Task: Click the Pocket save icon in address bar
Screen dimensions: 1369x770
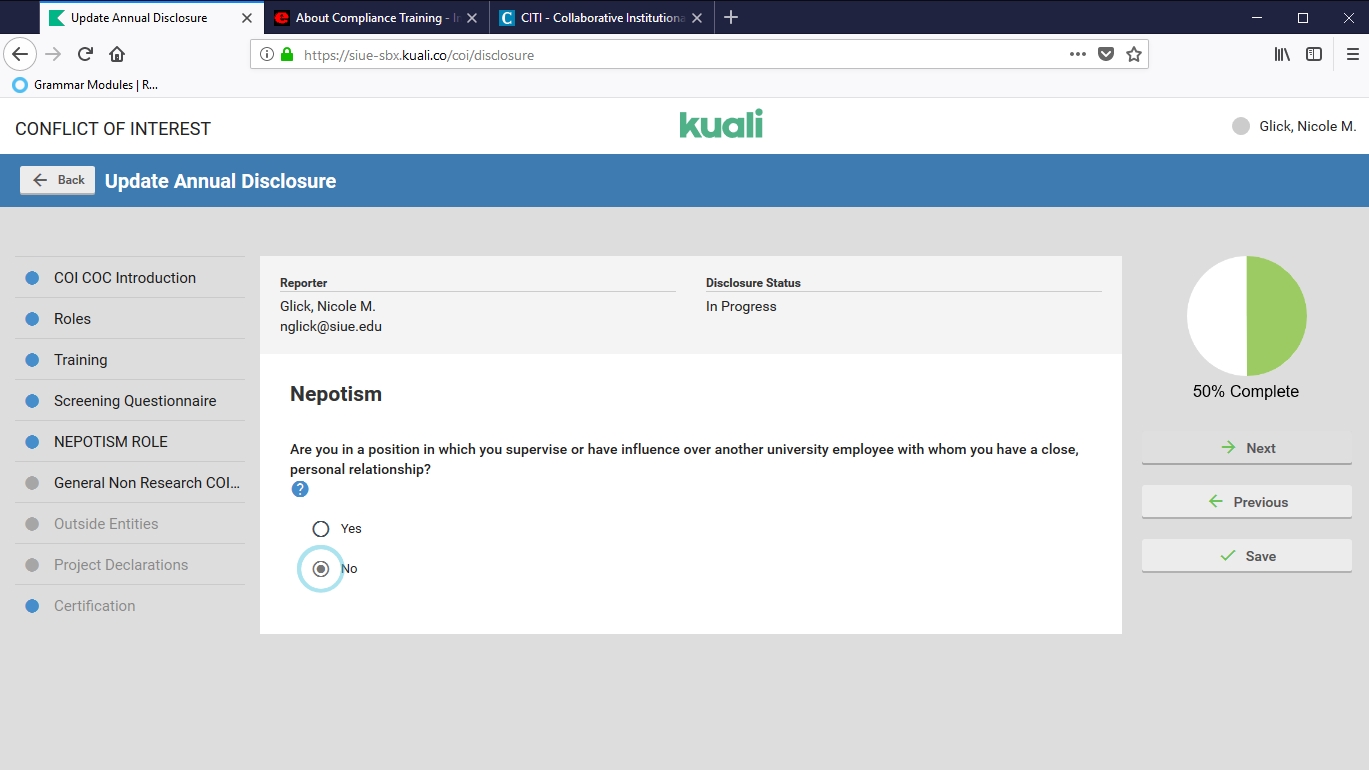Action: click(x=1105, y=55)
